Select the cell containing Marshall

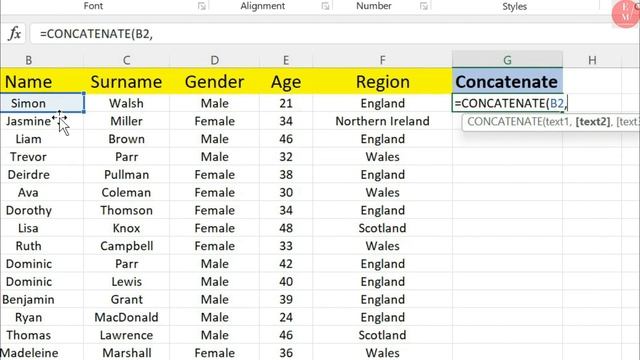coord(127,352)
